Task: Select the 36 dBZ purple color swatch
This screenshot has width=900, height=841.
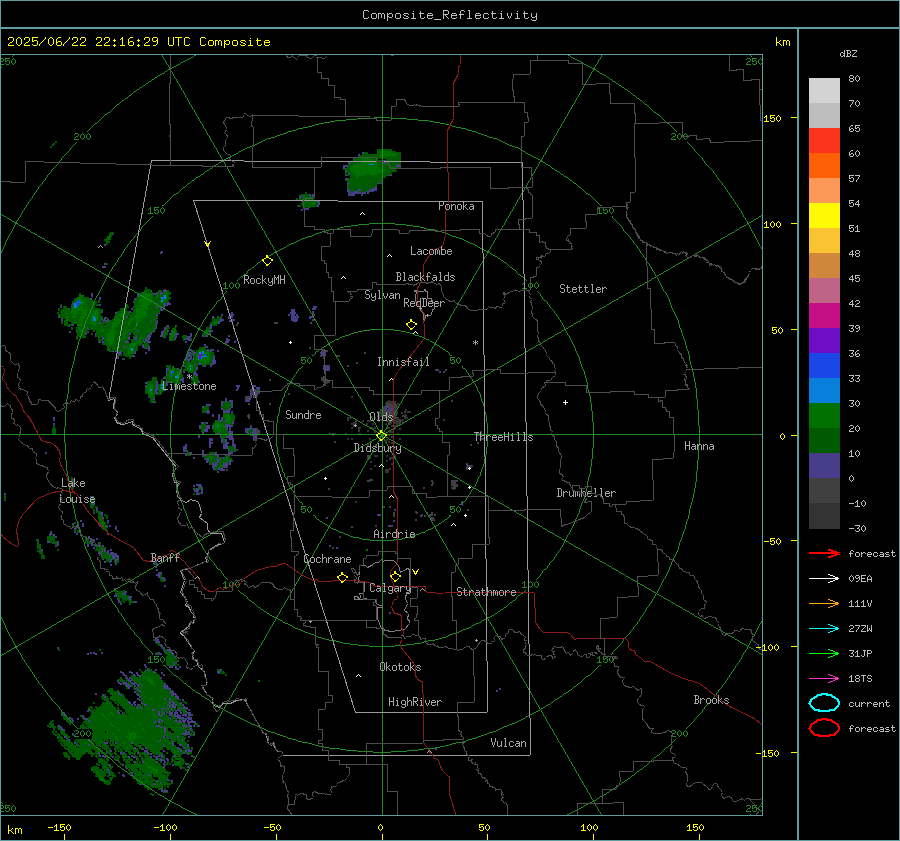Action: (824, 340)
